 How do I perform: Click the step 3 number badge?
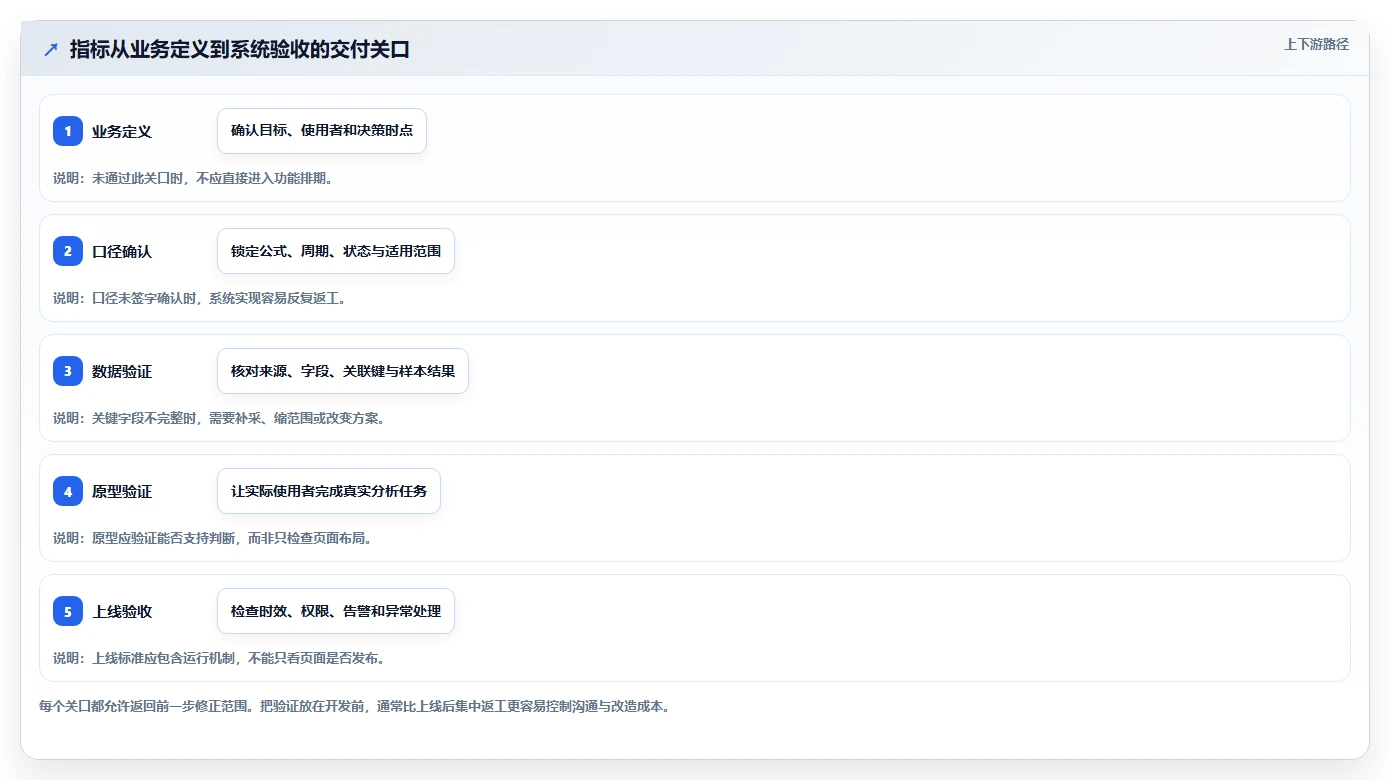(x=68, y=371)
